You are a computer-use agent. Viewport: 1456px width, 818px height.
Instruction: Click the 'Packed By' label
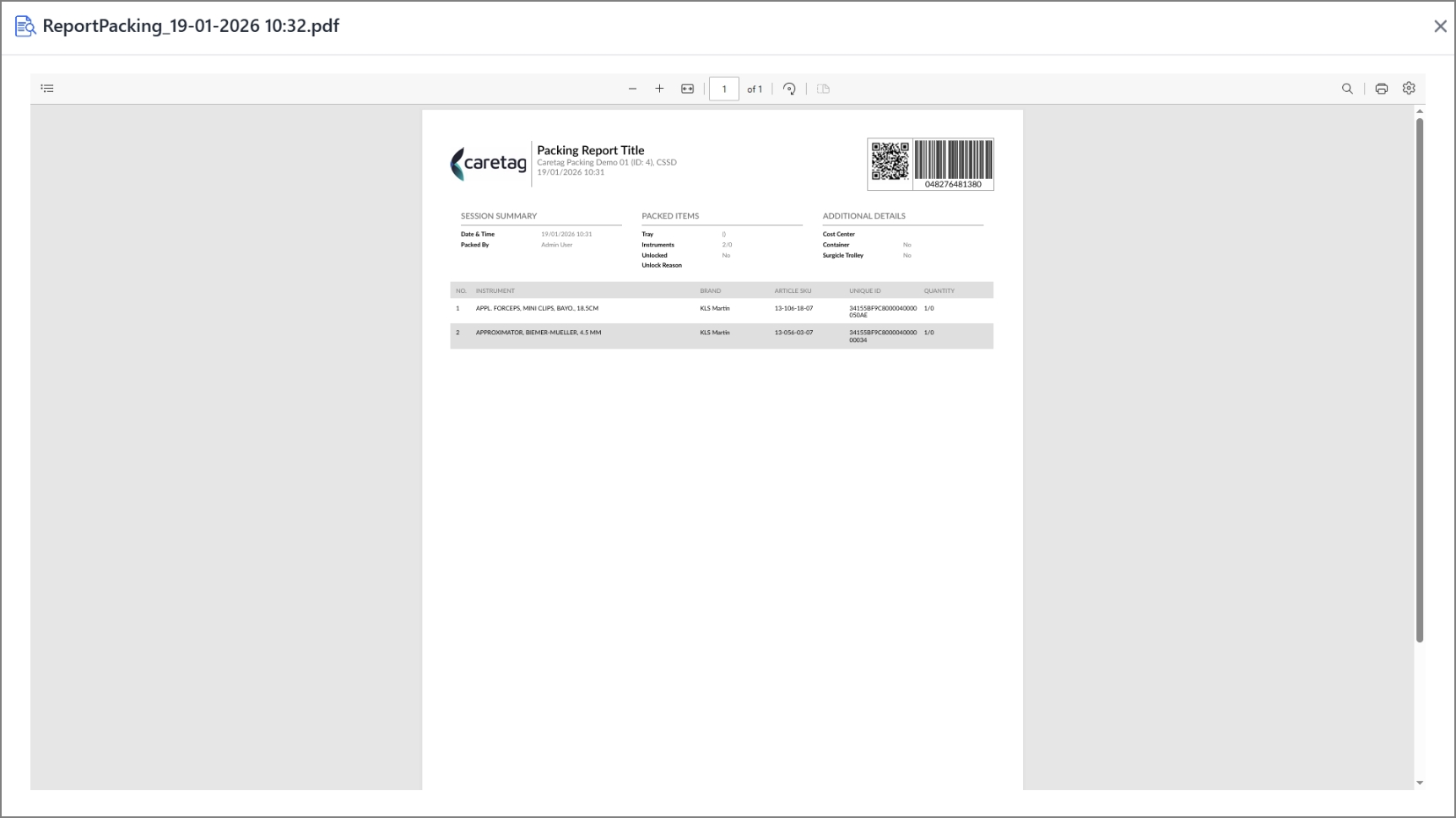474,245
